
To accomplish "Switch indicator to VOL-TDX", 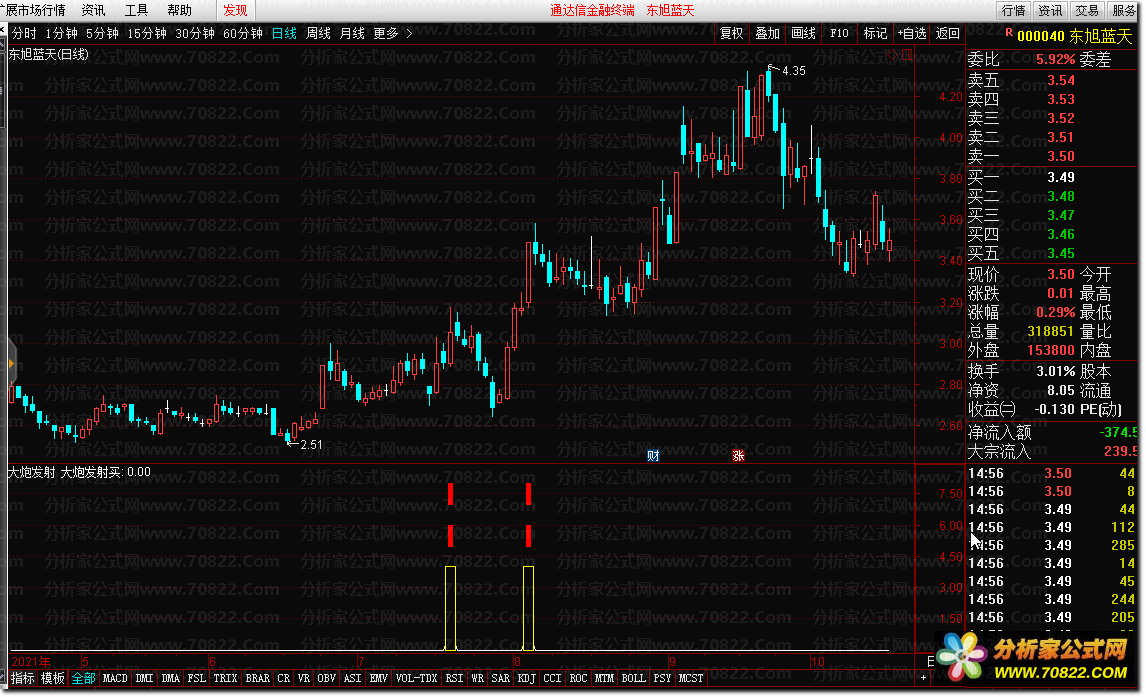I will [417, 678].
